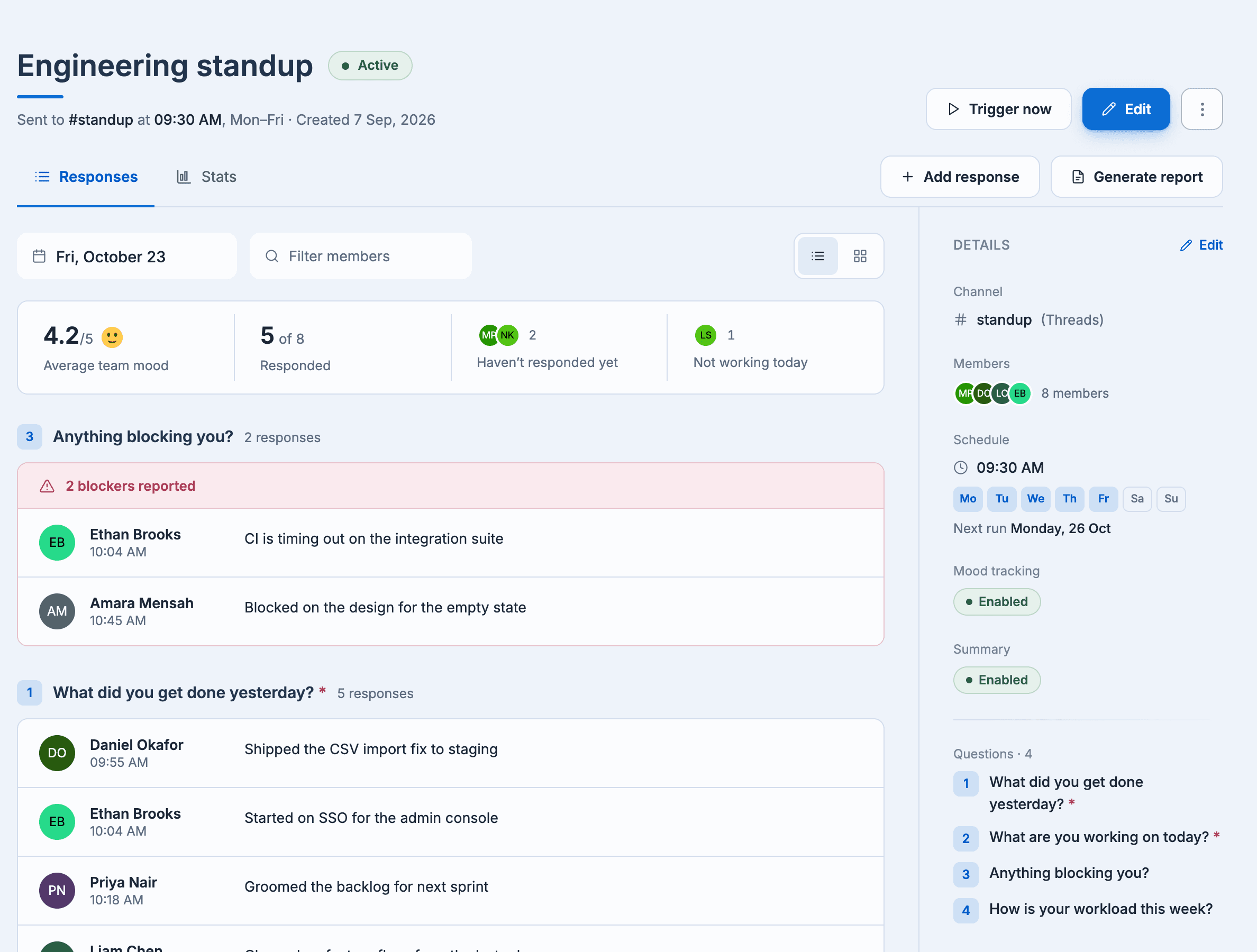Click the Active status badge
The image size is (1257, 952).
pos(370,66)
